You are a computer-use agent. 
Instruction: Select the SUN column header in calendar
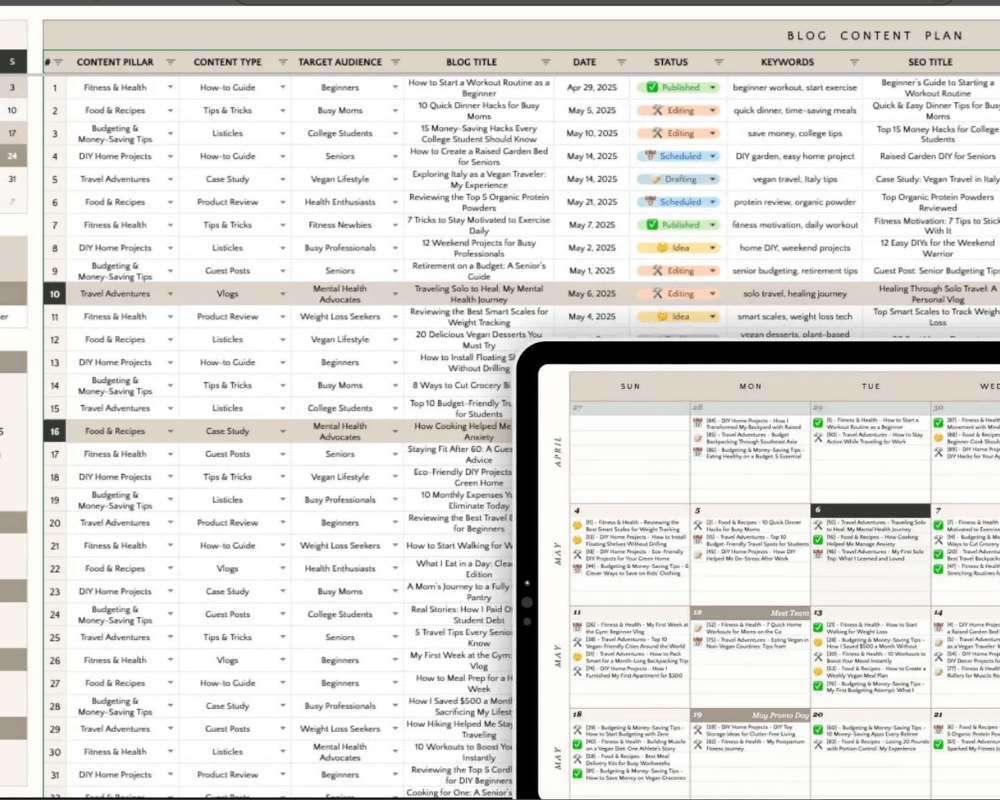coord(630,387)
